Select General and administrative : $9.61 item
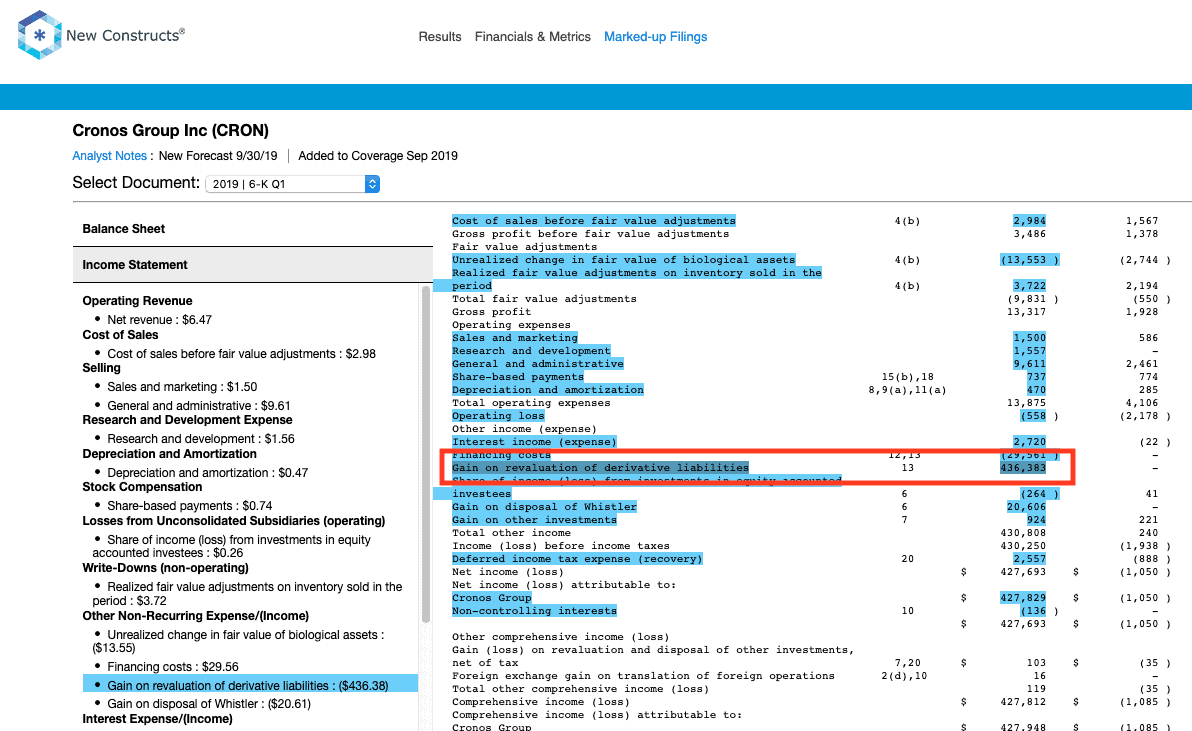This screenshot has width=1192, height=731. click(198, 406)
